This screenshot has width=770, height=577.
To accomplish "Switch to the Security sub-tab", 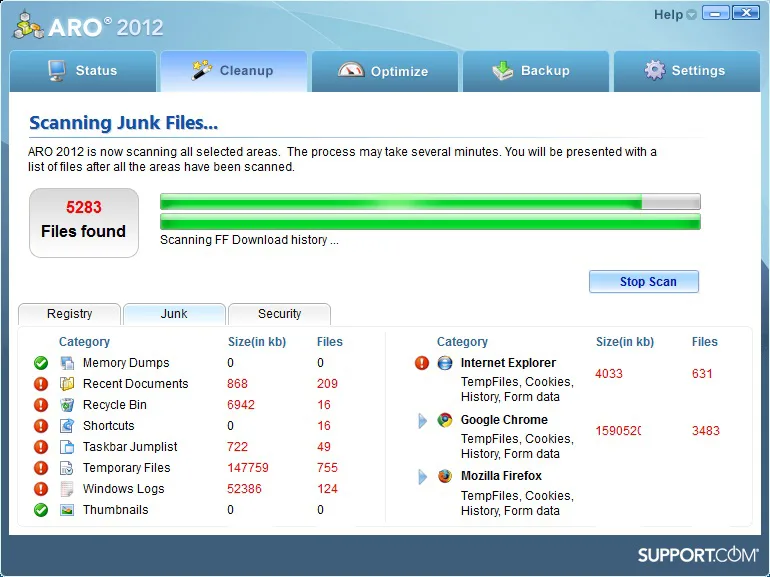I will 279,314.
